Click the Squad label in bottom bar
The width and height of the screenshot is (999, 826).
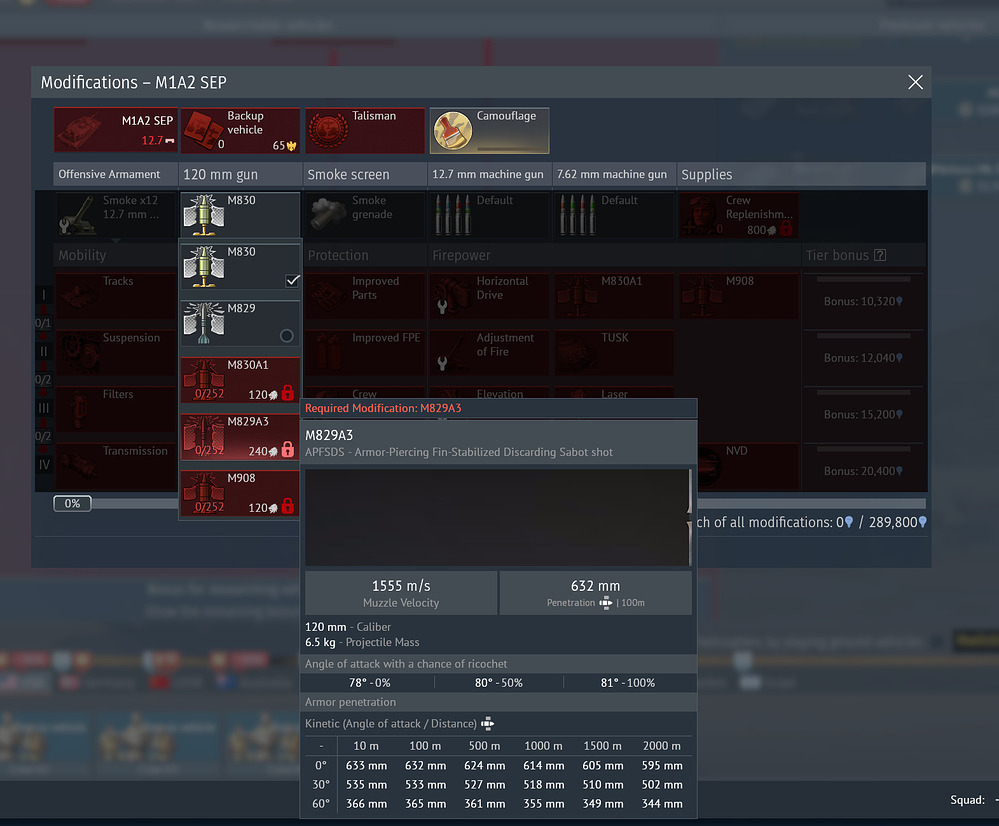coord(967,800)
